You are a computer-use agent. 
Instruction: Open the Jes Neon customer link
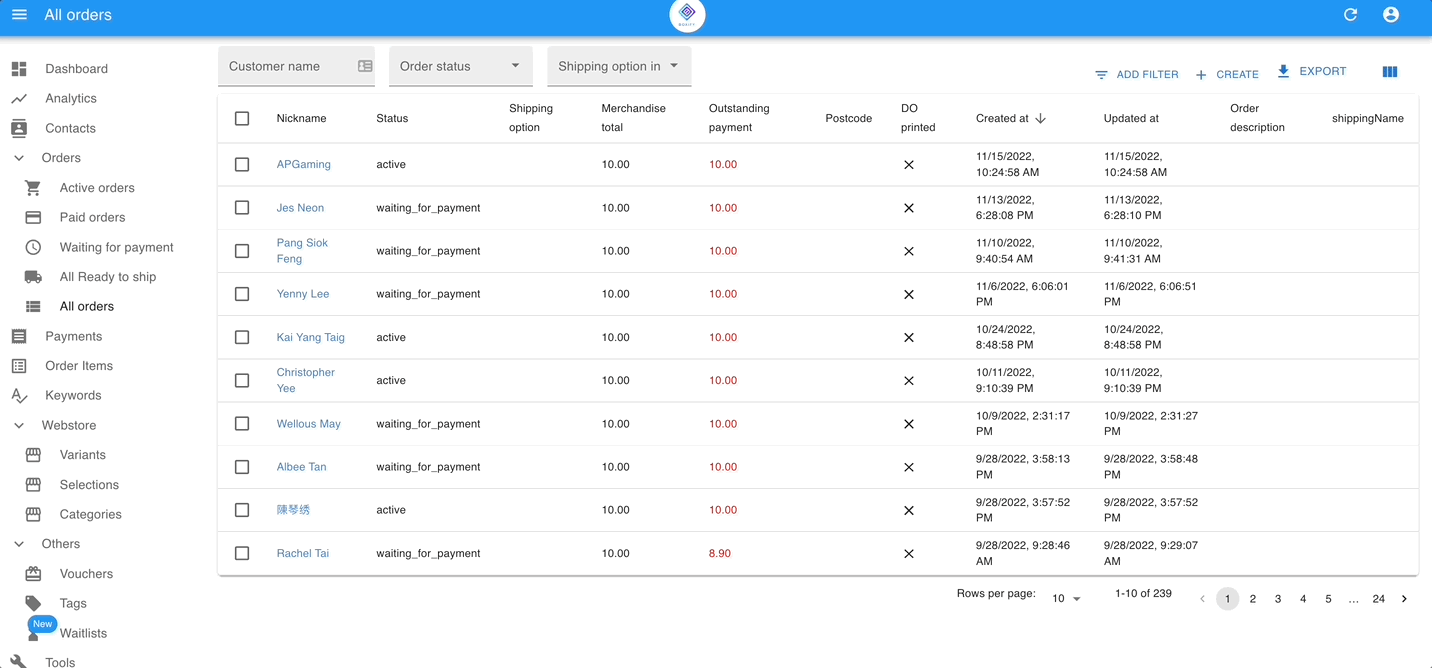coord(300,208)
